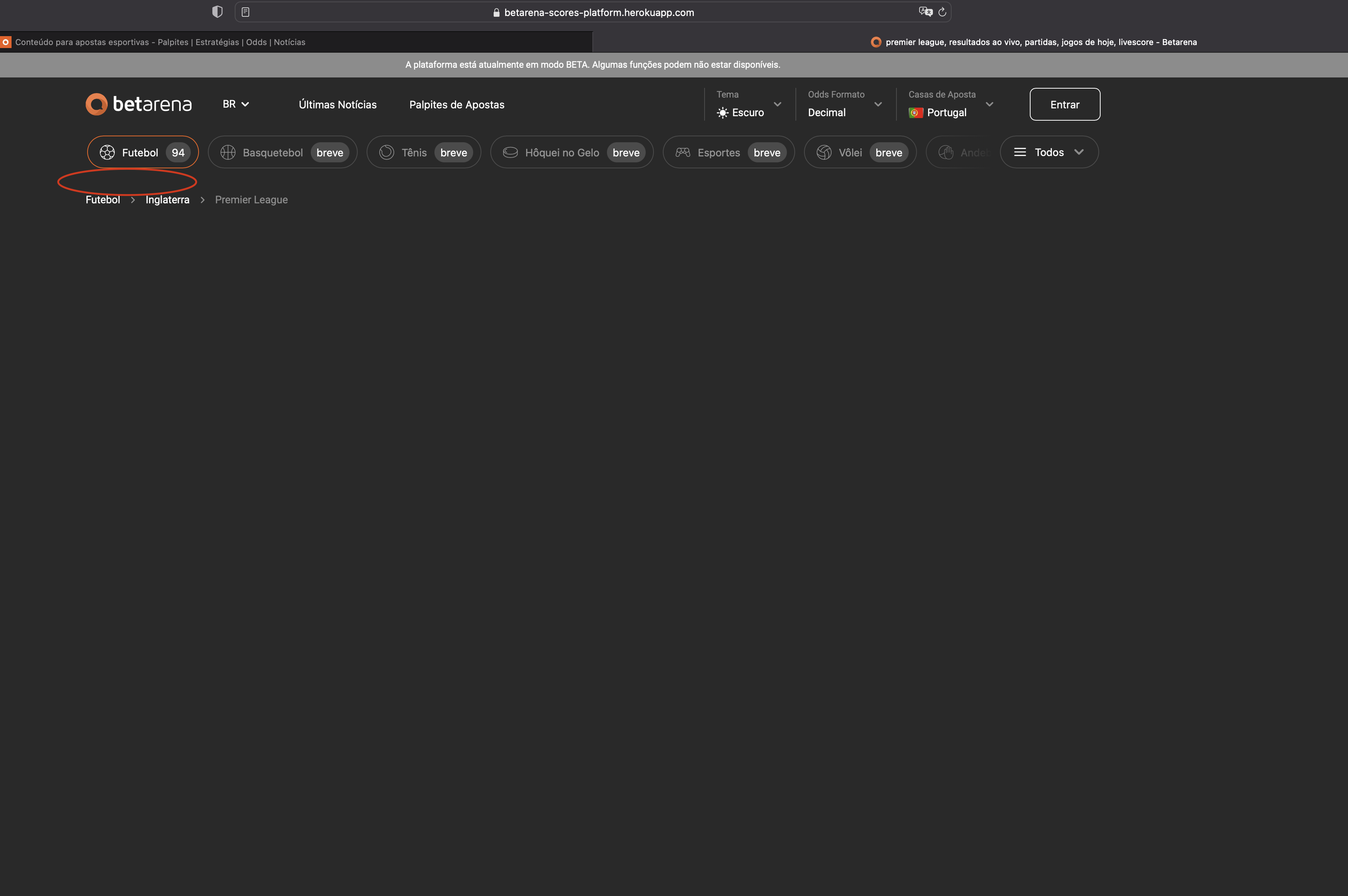Viewport: 1348px width, 896px height.
Task: Select the Andebol handball icon
Action: point(947,152)
